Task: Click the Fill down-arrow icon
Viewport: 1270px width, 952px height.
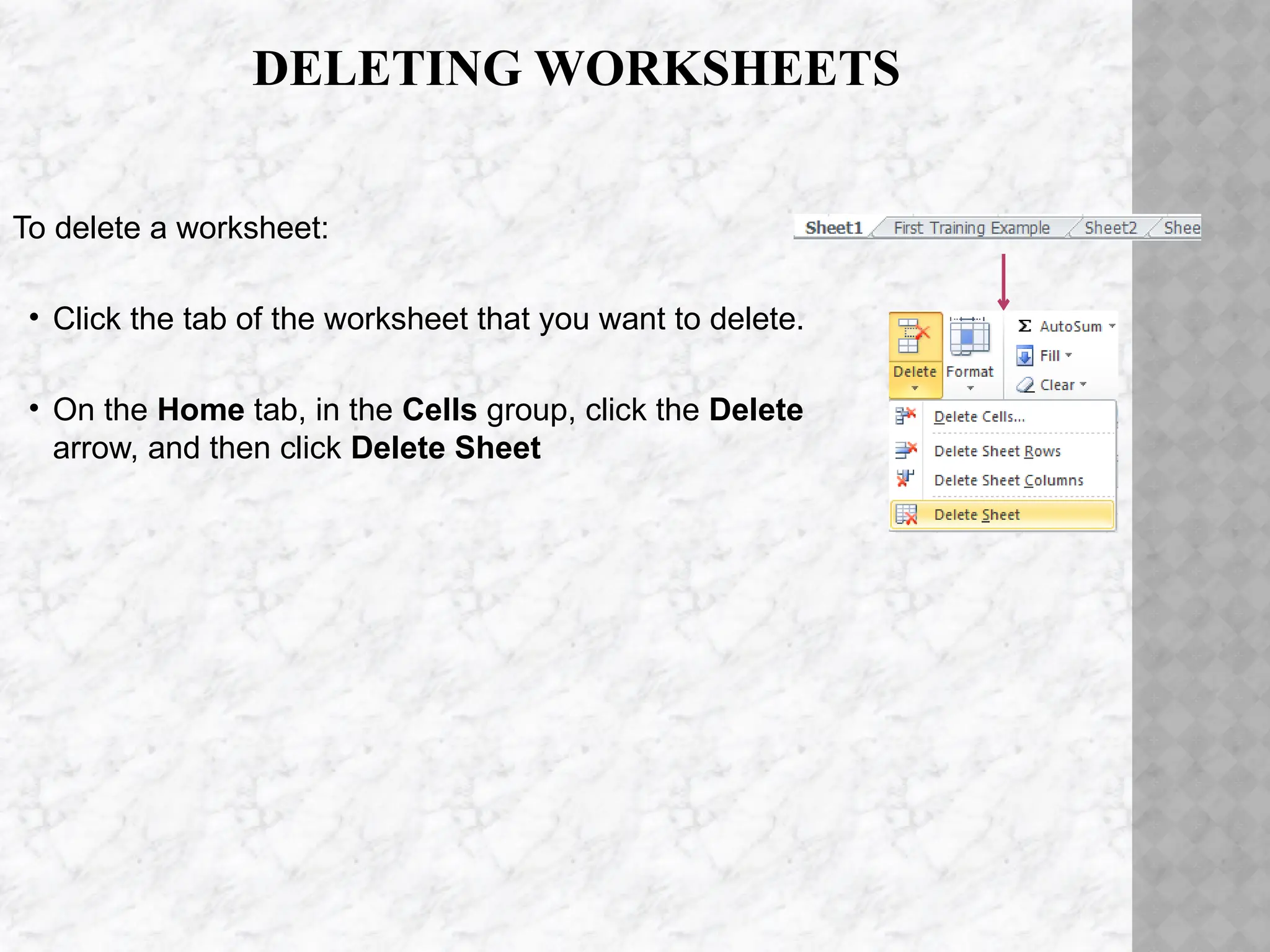Action: 1024,356
